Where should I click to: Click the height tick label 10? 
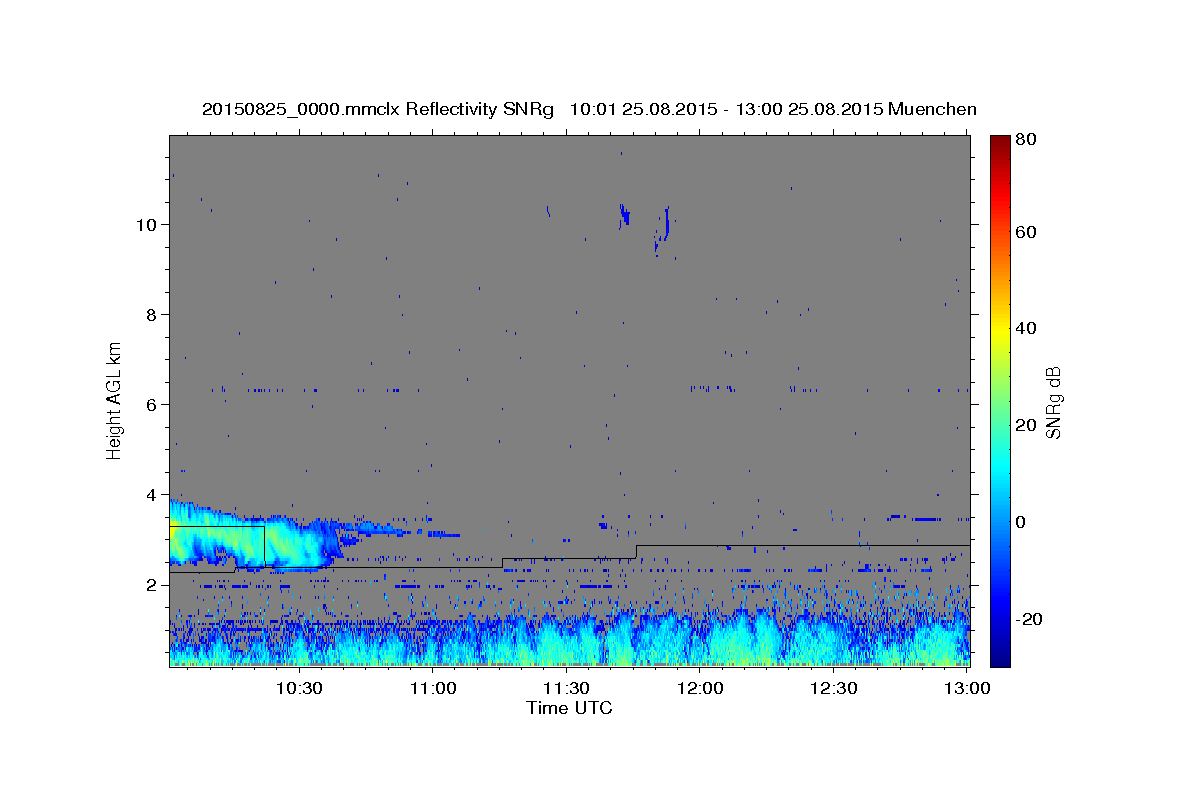point(149,224)
